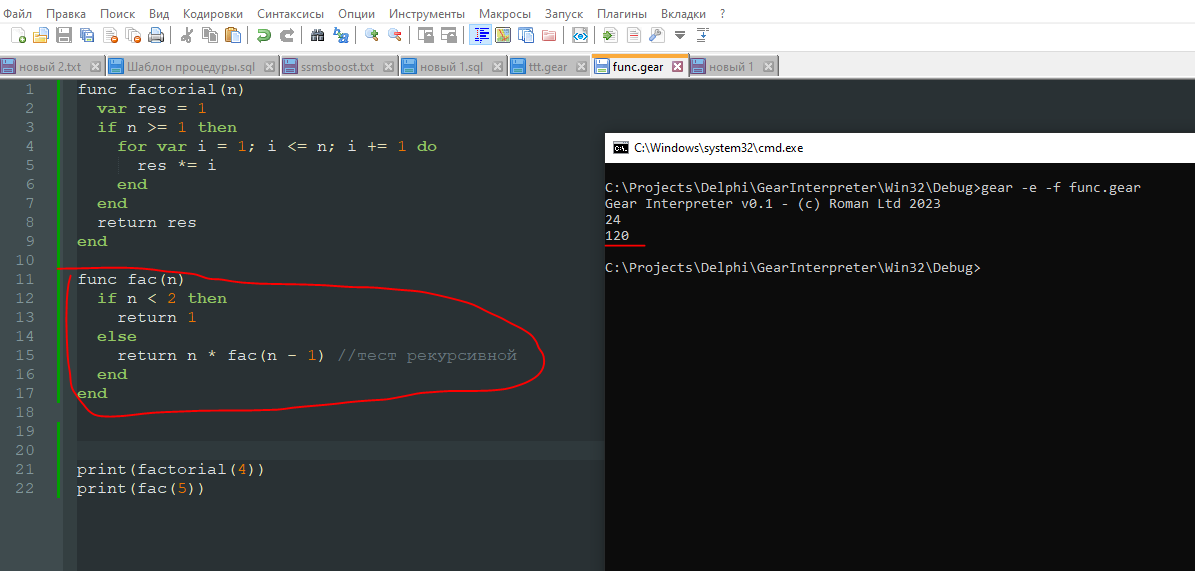This screenshot has height=571, width=1195.
Task: Expand the toolbar's down-arrow dropdown
Action: (680, 35)
